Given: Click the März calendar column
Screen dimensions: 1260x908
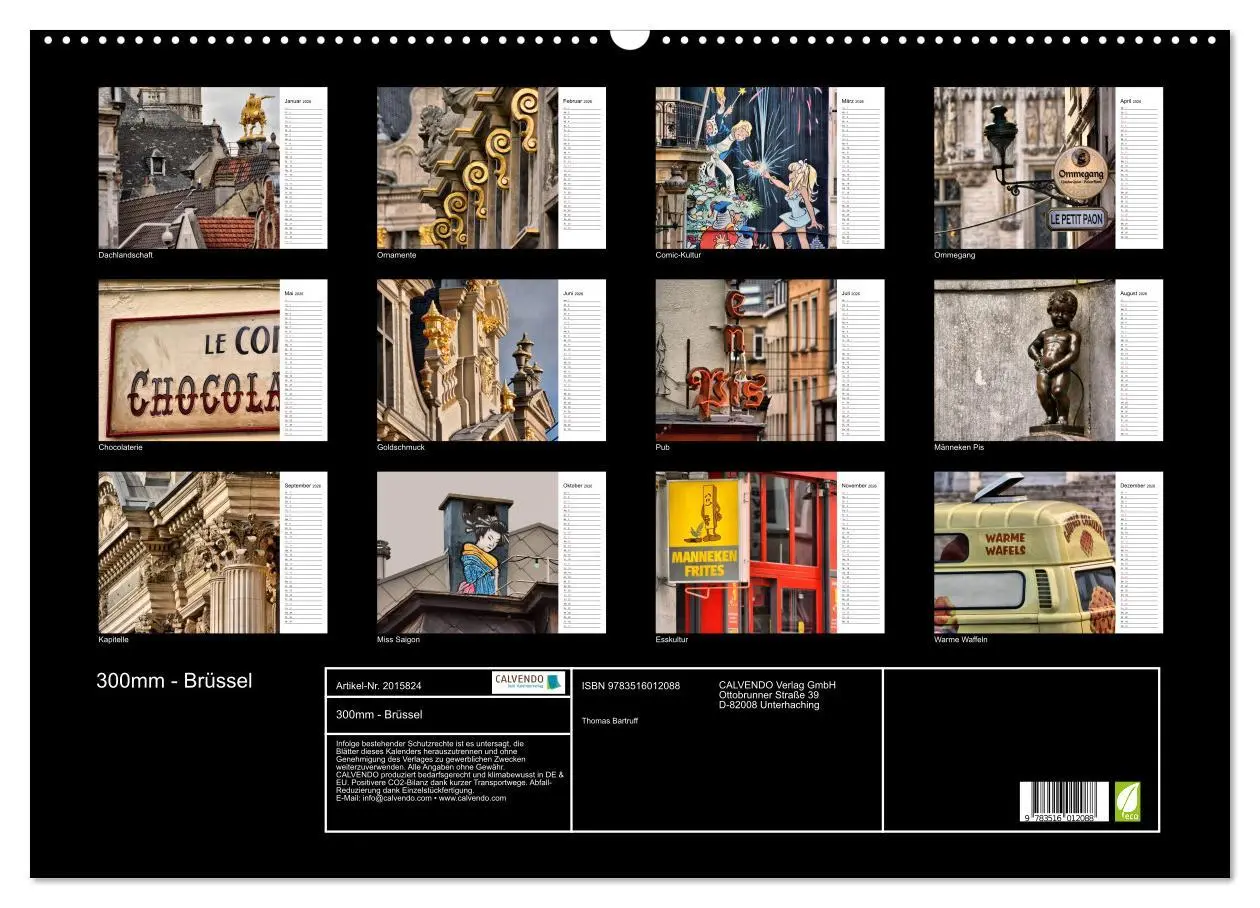Looking at the screenshot, I should click(x=861, y=168).
